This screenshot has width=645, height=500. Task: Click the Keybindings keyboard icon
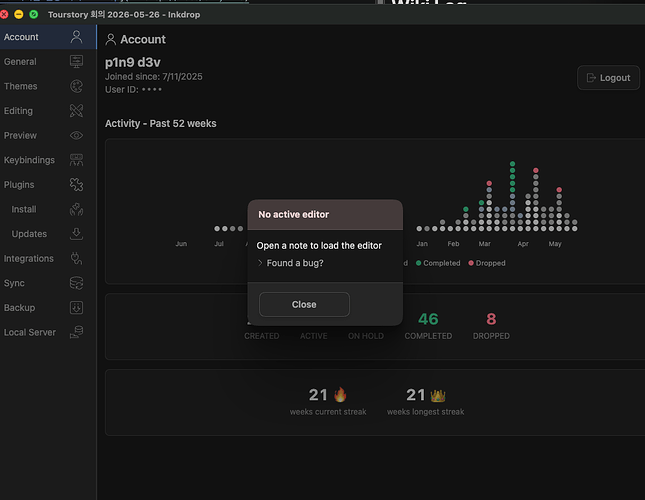[76, 160]
